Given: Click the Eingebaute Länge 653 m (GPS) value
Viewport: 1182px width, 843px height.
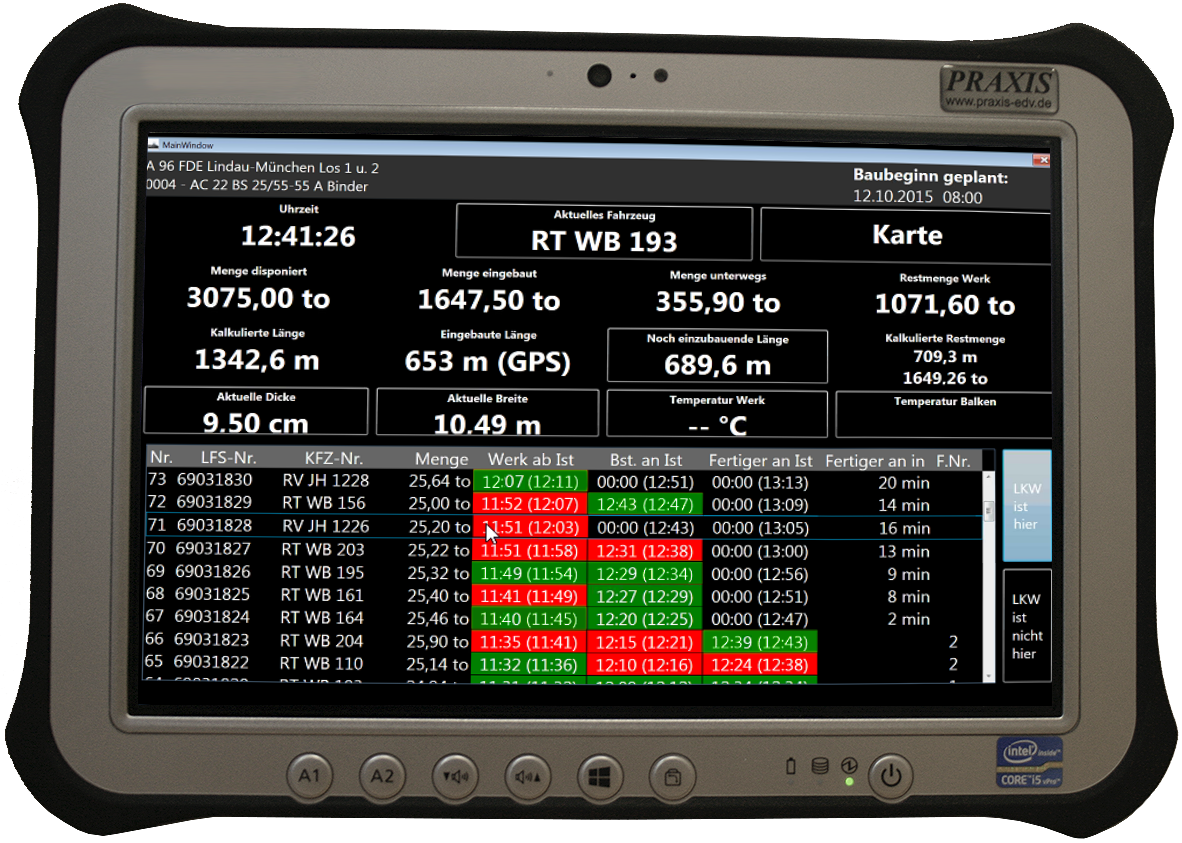Looking at the screenshot, I should (x=488, y=362).
